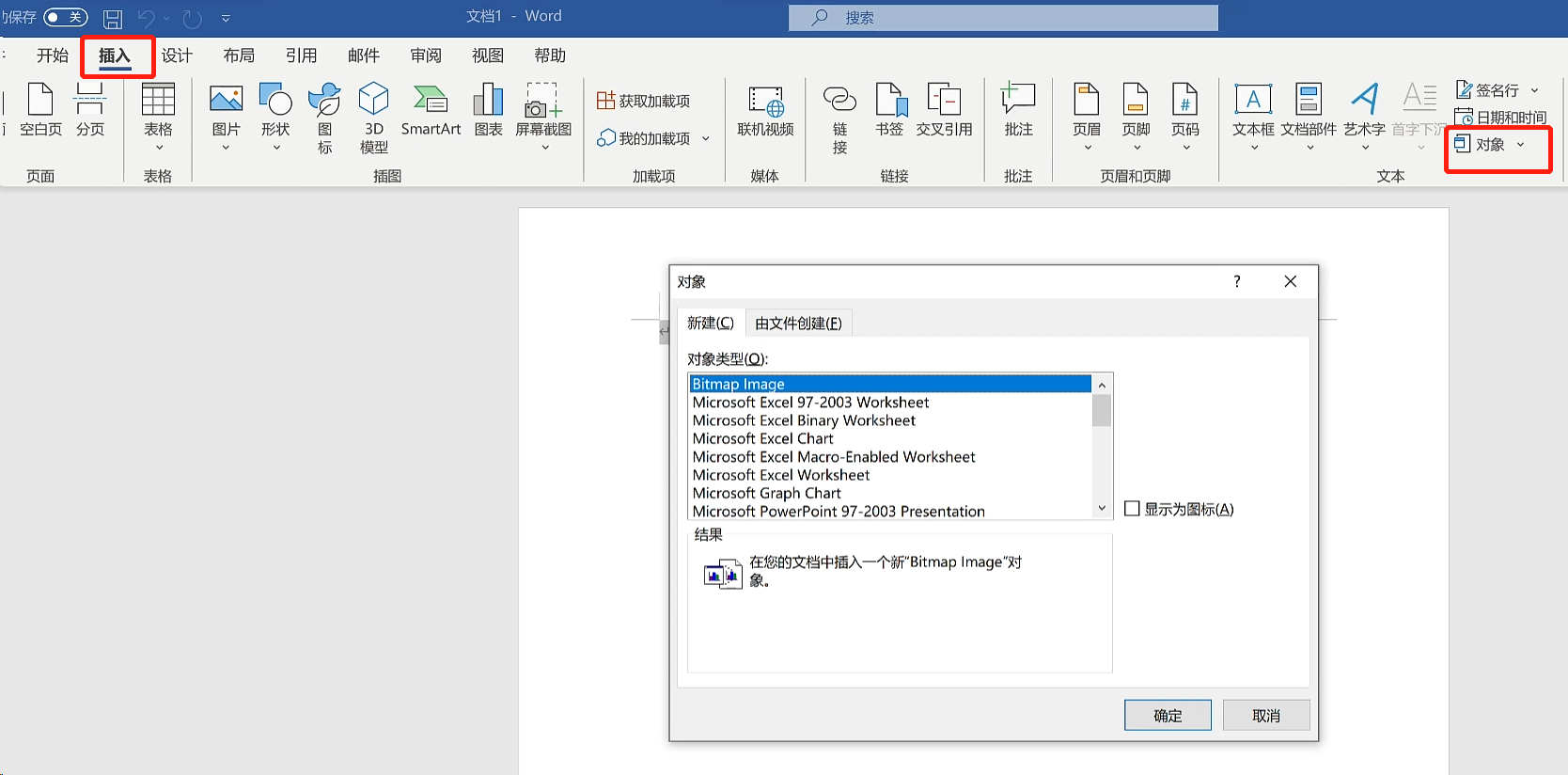Click the search (搜索) box
This screenshot has height=775, width=1568.
point(1003,17)
